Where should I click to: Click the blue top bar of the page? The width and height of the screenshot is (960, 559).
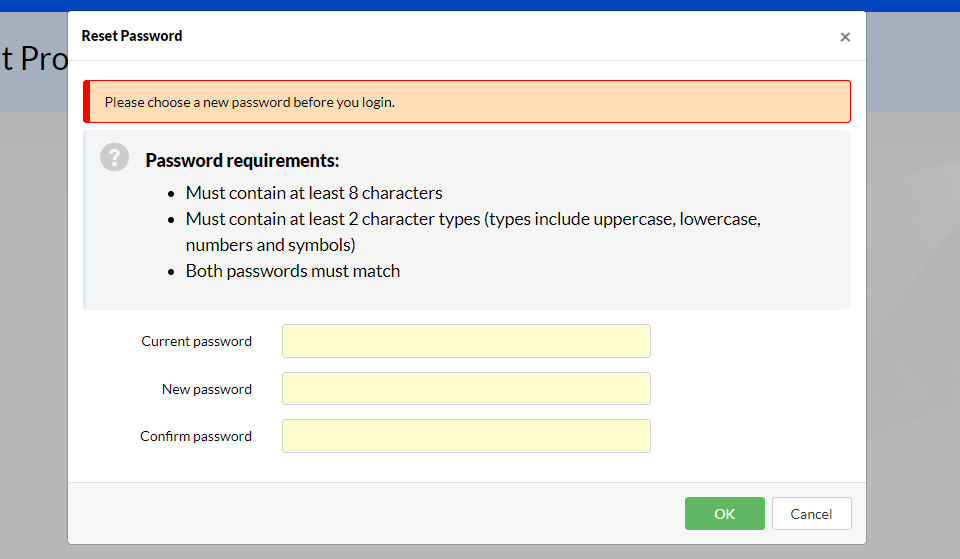click(480, 6)
